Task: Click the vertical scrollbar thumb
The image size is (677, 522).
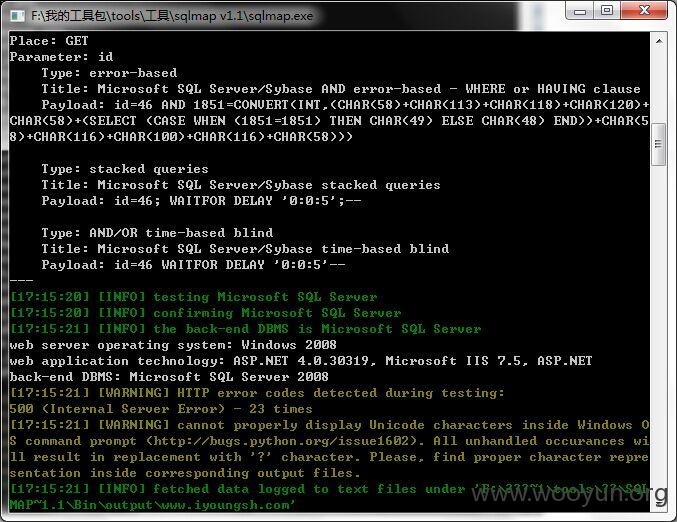Action: pos(658,144)
